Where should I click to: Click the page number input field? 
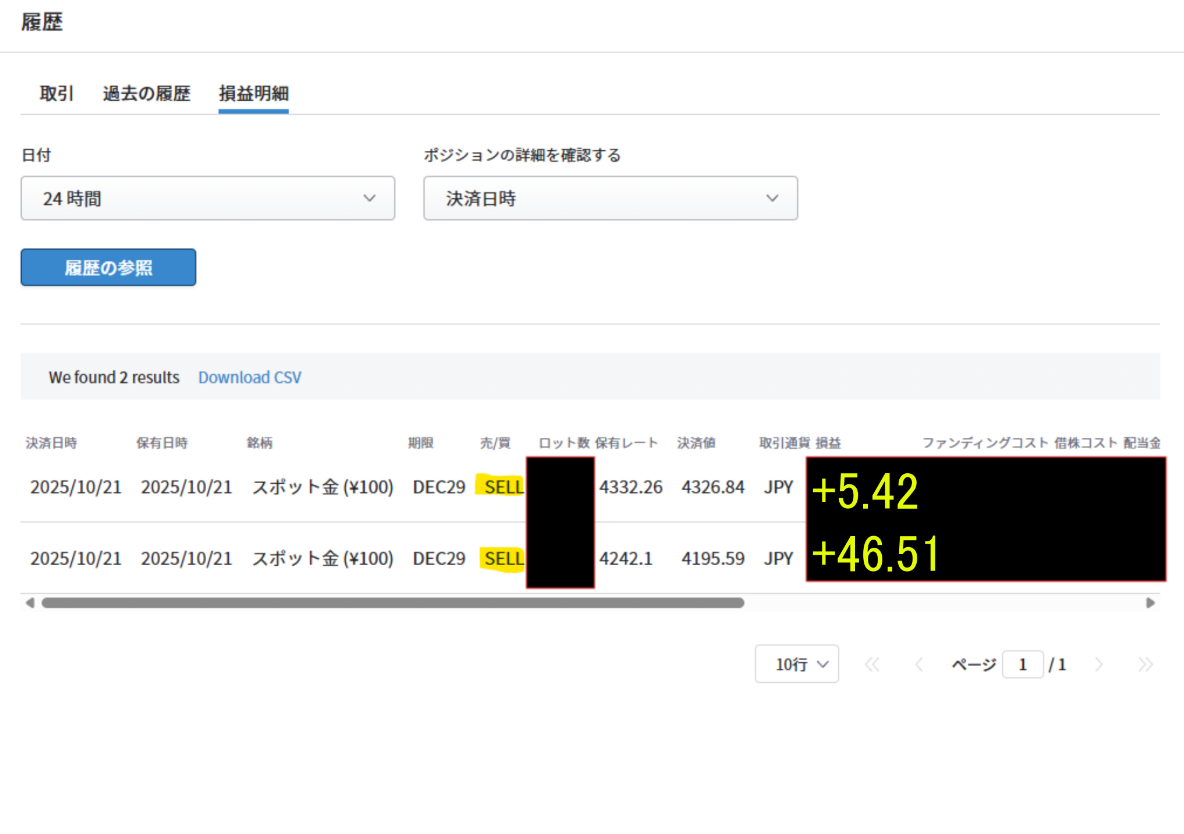click(x=1022, y=664)
